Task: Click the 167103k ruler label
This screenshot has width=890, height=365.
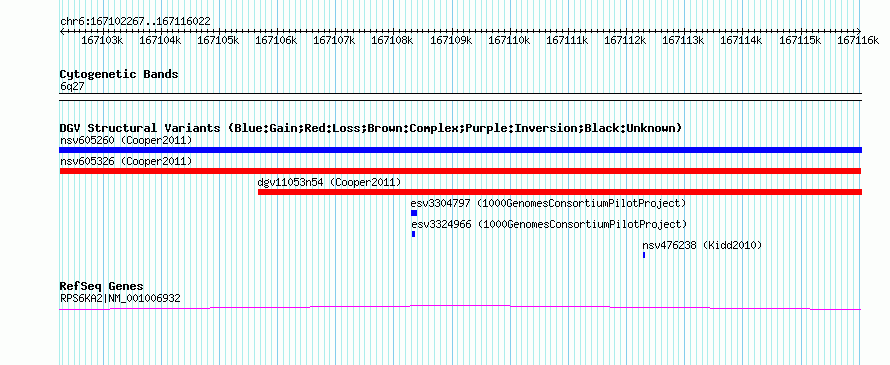Action: point(102,40)
